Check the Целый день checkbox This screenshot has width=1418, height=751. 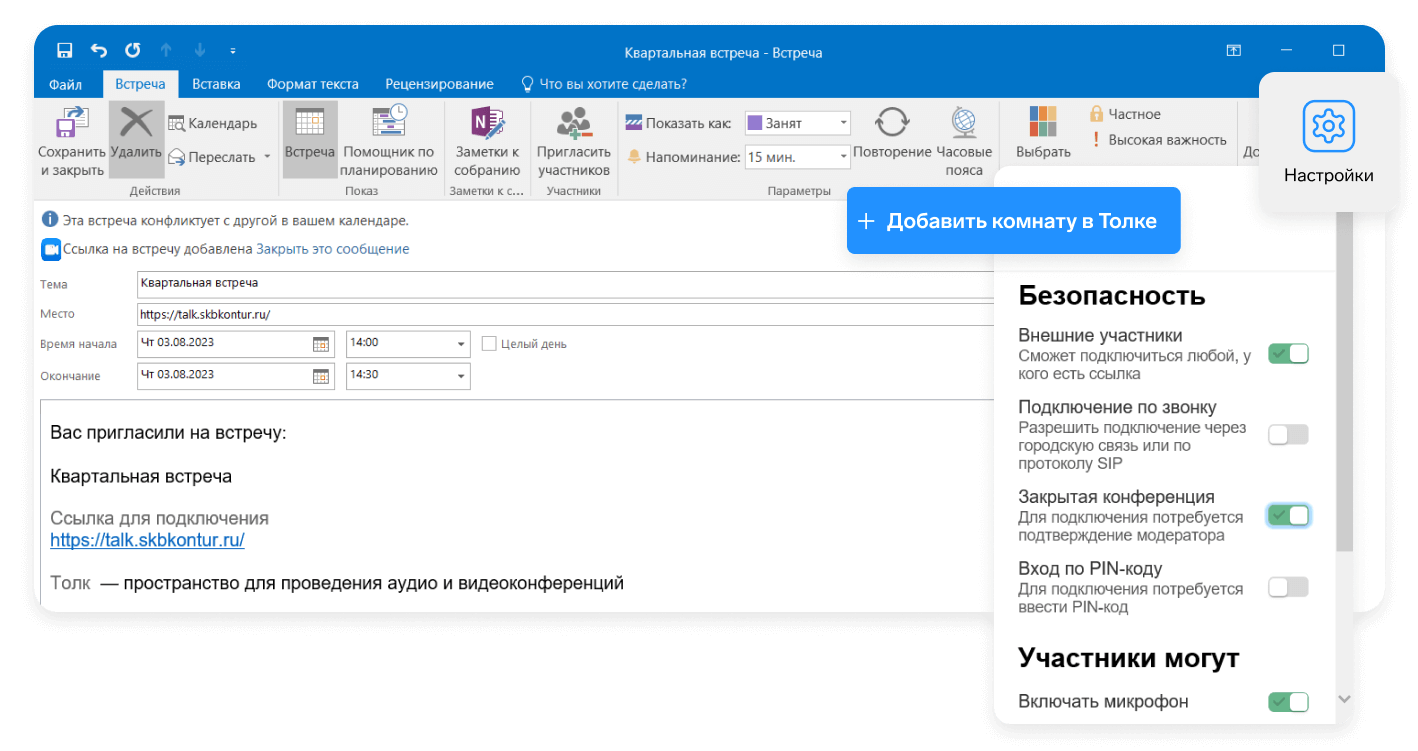pyautogui.click(x=489, y=344)
